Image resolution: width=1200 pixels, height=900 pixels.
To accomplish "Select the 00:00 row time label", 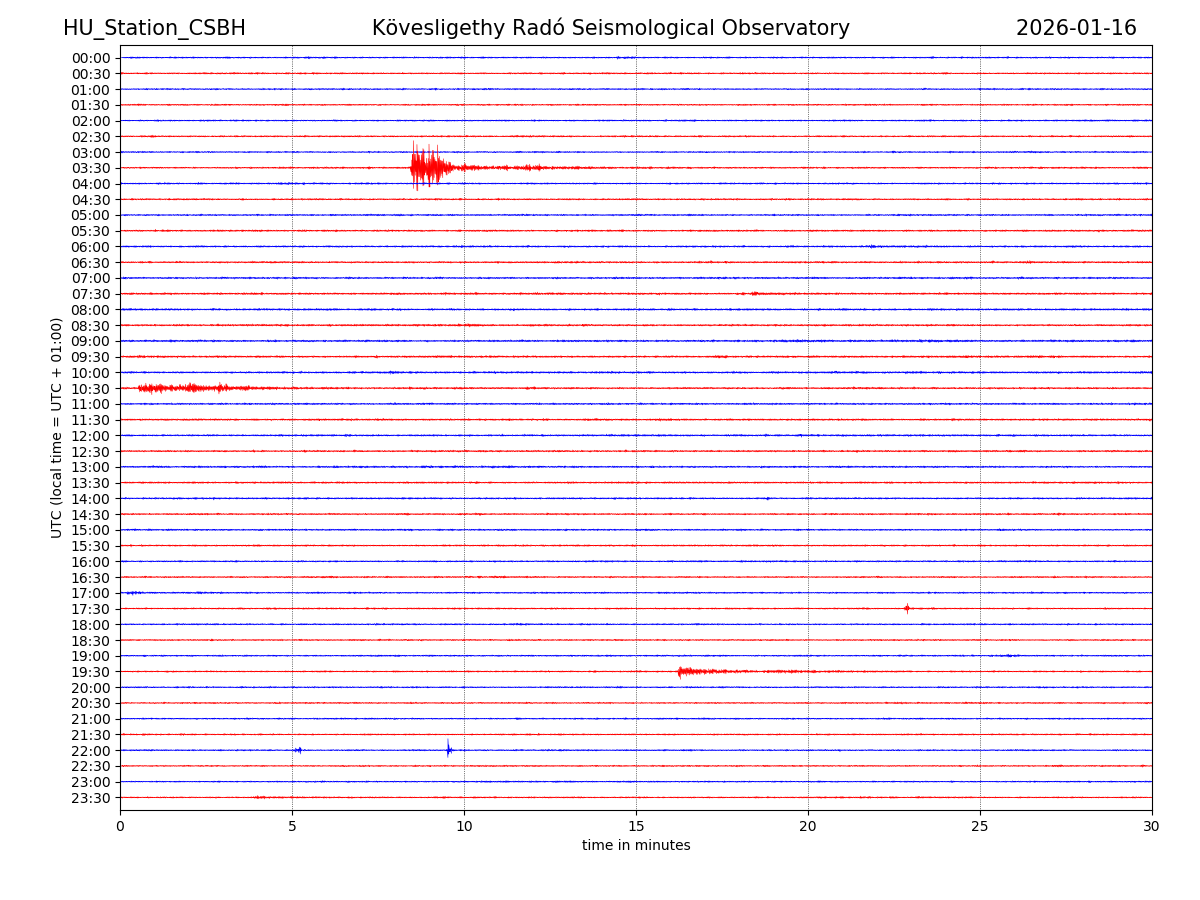I will [x=91, y=58].
